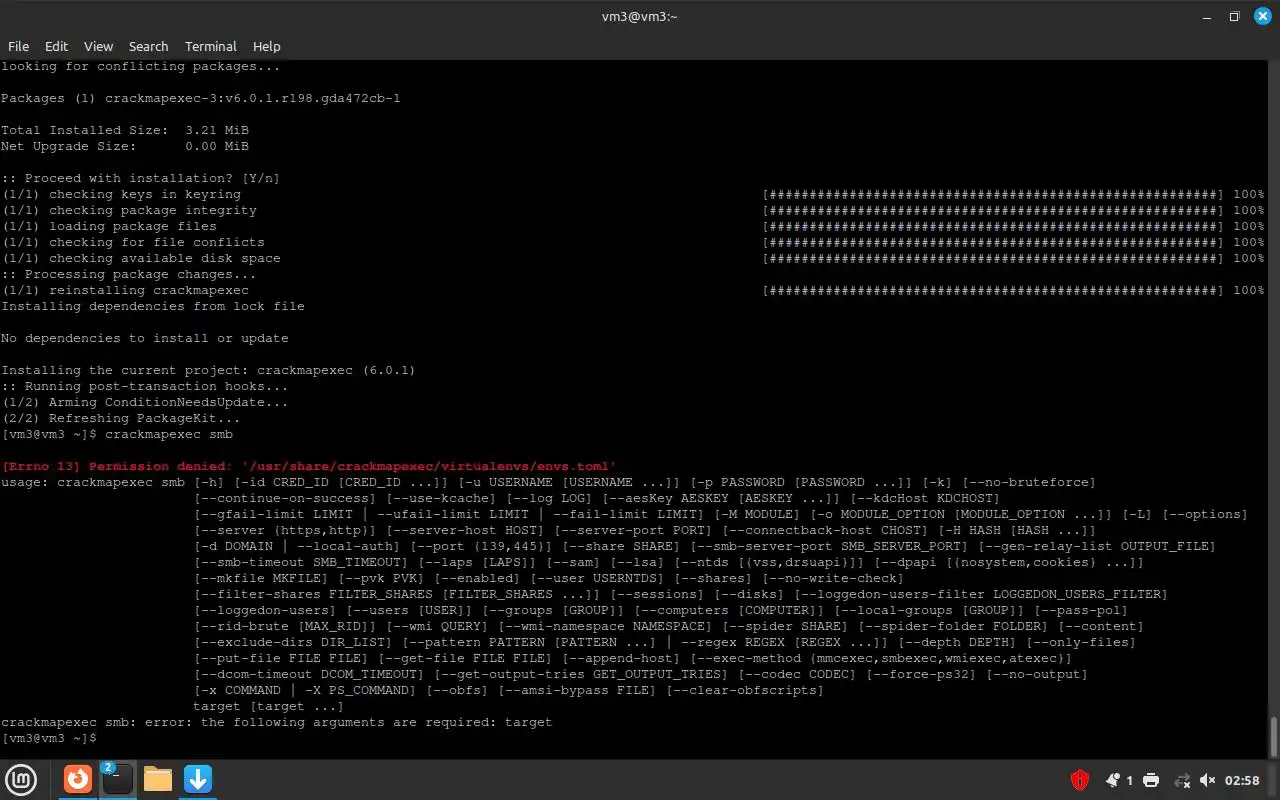Click '(1/1) reinstalling crackmapexec' text
Viewport: 1280px width, 800px height.
click(x=125, y=290)
